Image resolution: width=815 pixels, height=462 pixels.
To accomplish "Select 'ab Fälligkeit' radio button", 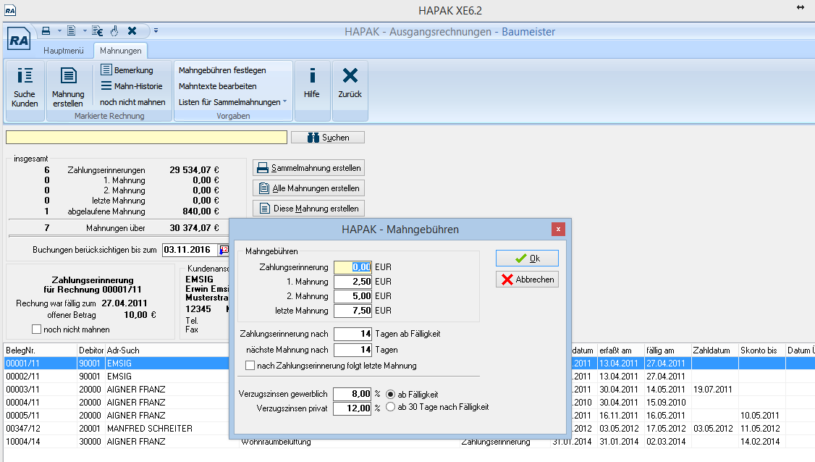I will point(390,394).
